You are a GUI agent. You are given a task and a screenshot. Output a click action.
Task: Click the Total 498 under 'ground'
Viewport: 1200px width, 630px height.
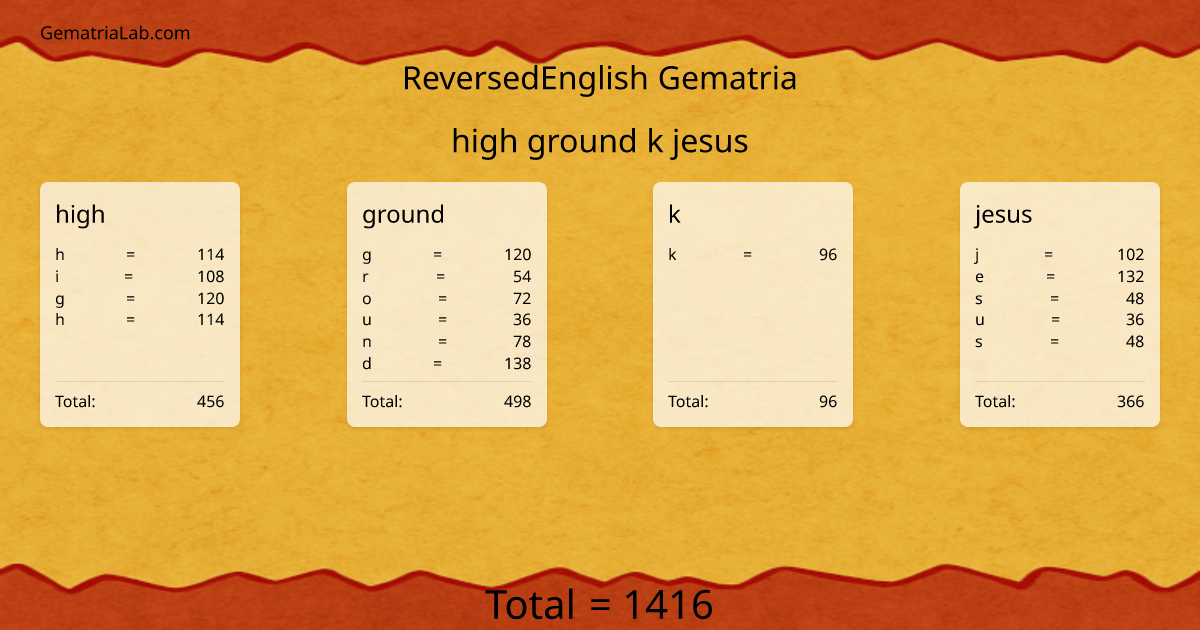[x=447, y=401]
